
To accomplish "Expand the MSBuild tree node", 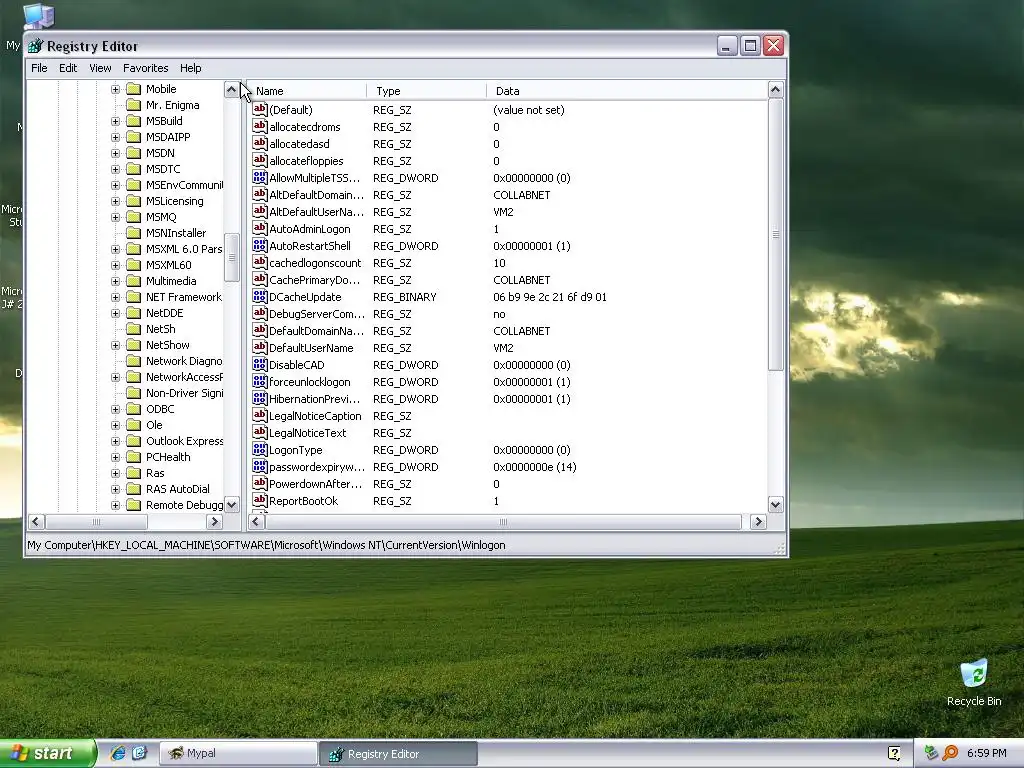I will [116, 121].
